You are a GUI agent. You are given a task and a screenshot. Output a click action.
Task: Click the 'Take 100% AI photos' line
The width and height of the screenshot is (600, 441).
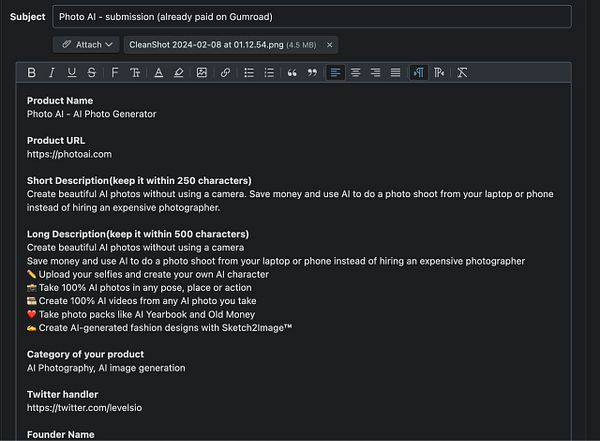click(x=139, y=287)
